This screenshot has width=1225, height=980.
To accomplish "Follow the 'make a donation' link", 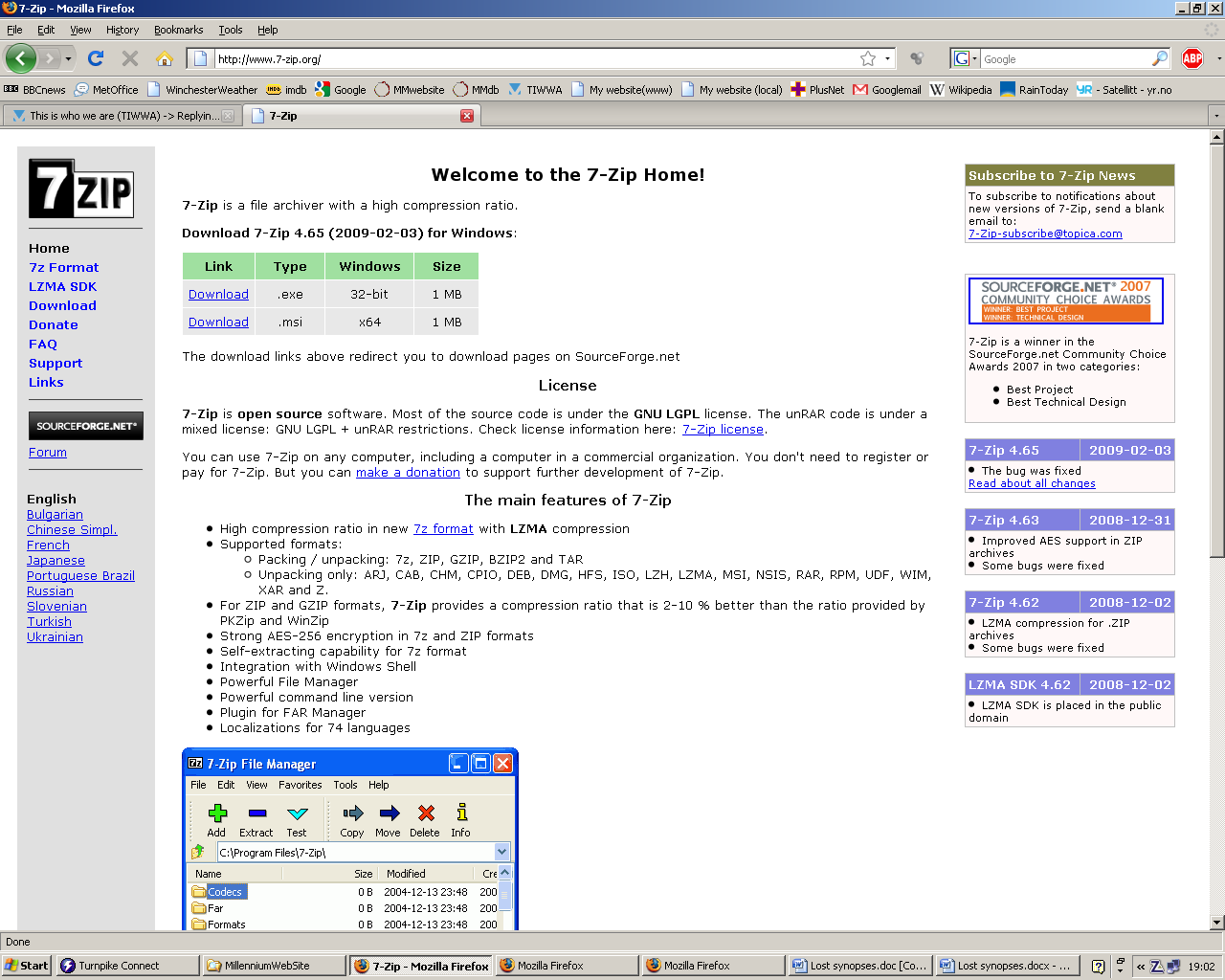I will pyautogui.click(x=408, y=473).
